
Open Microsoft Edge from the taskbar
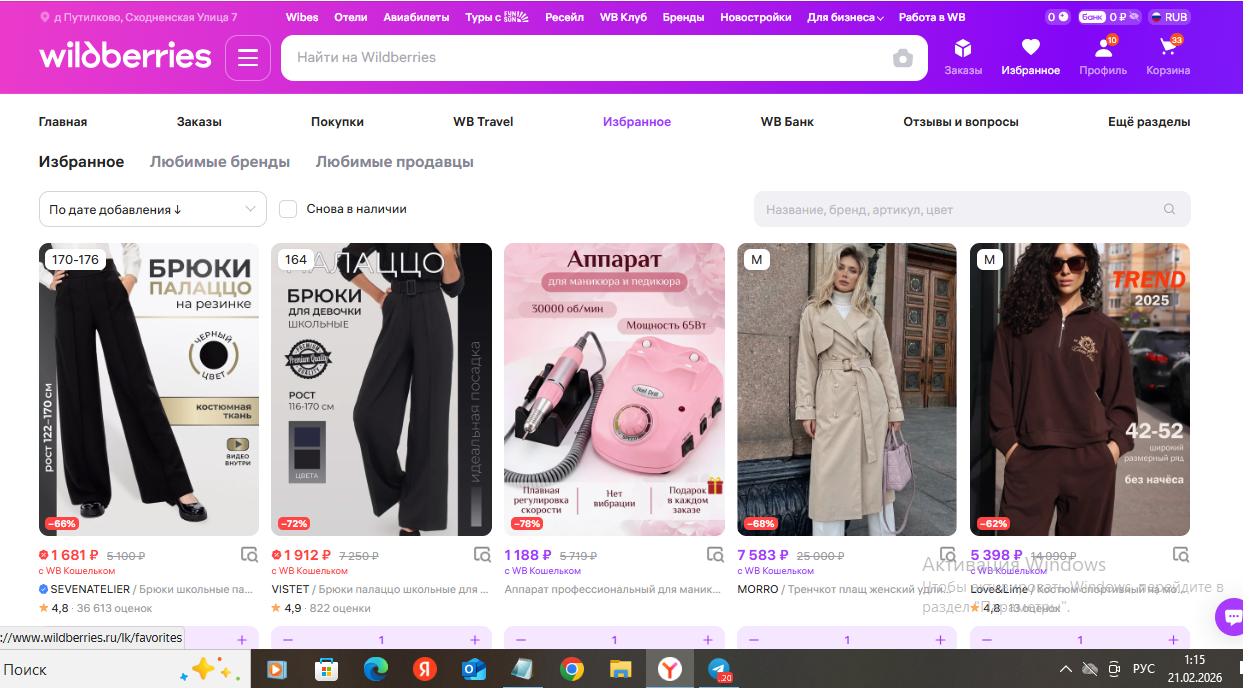375,669
